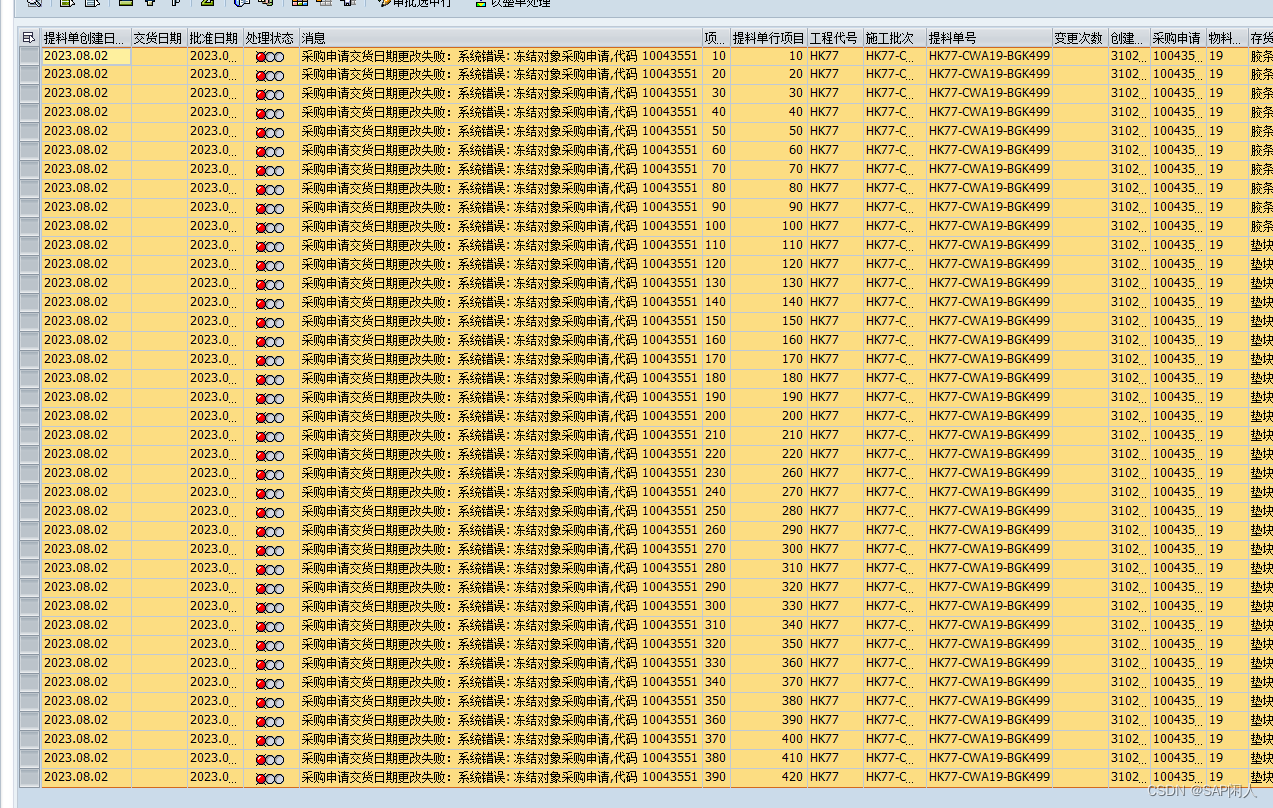Click the HK77-C... batch cell in item 30 row
This screenshot has width=1273, height=808.
click(894, 93)
